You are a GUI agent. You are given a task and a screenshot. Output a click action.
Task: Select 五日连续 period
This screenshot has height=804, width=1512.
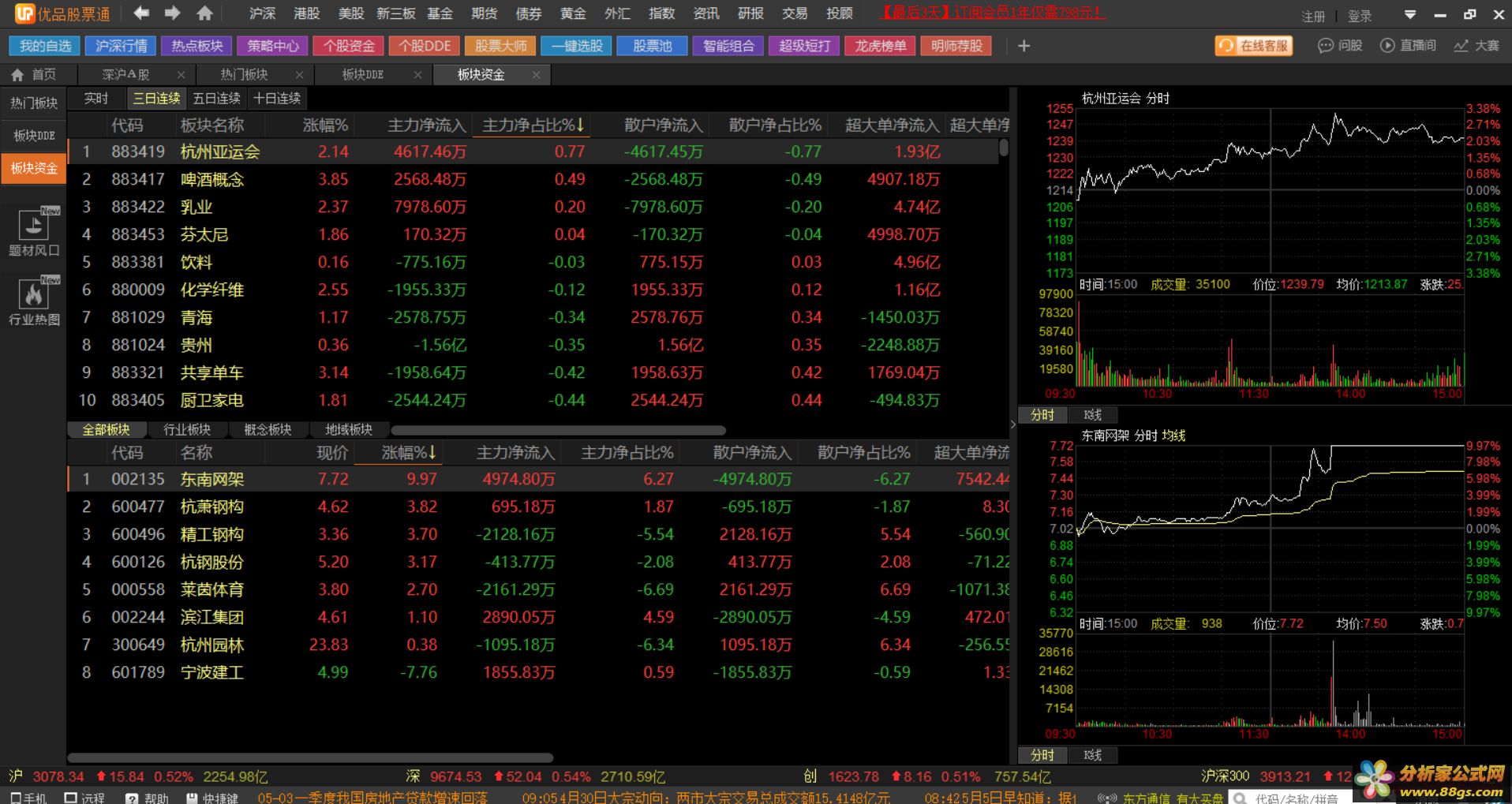[216, 99]
